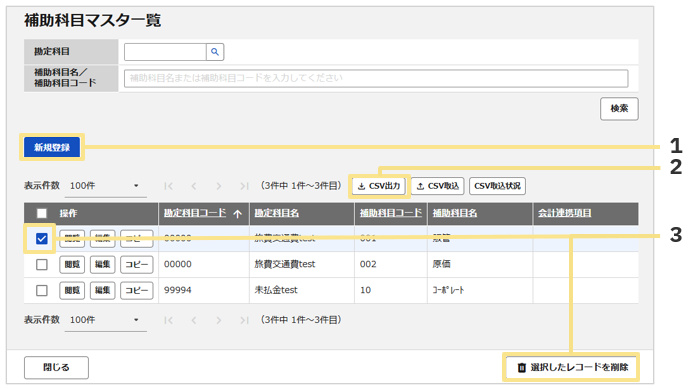Image resolution: width=690 pixels, height=389 pixels.
Task: Click 閲覧 for the 002 原価 row
Action: (x=72, y=264)
